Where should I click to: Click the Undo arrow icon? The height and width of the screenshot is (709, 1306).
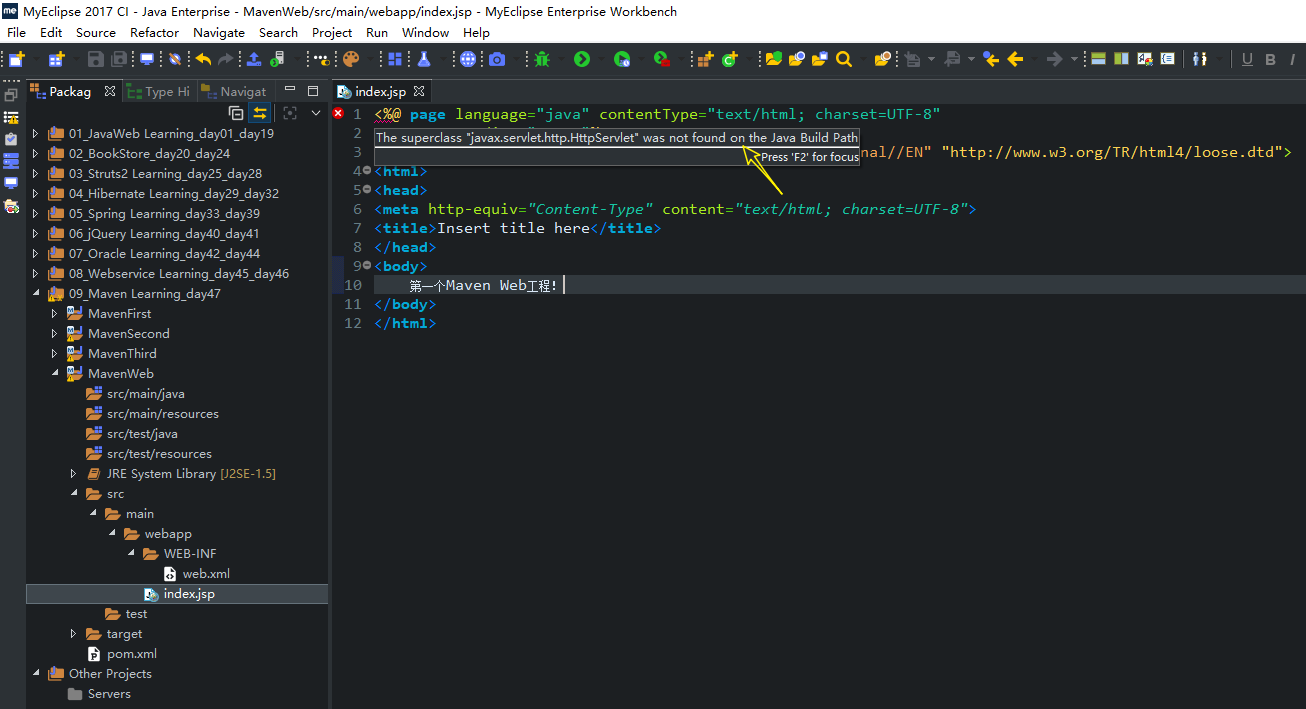click(x=204, y=59)
